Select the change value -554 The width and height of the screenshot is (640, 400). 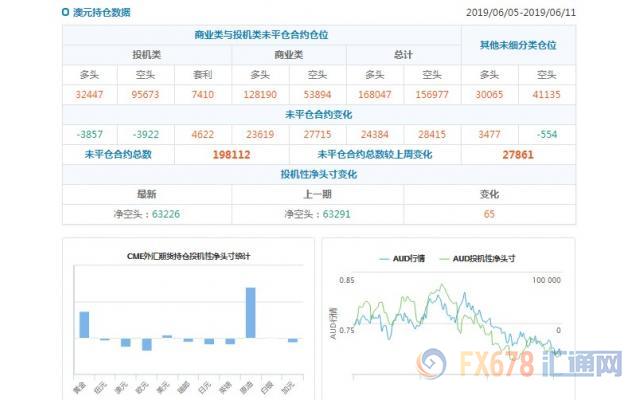pyautogui.click(x=547, y=134)
